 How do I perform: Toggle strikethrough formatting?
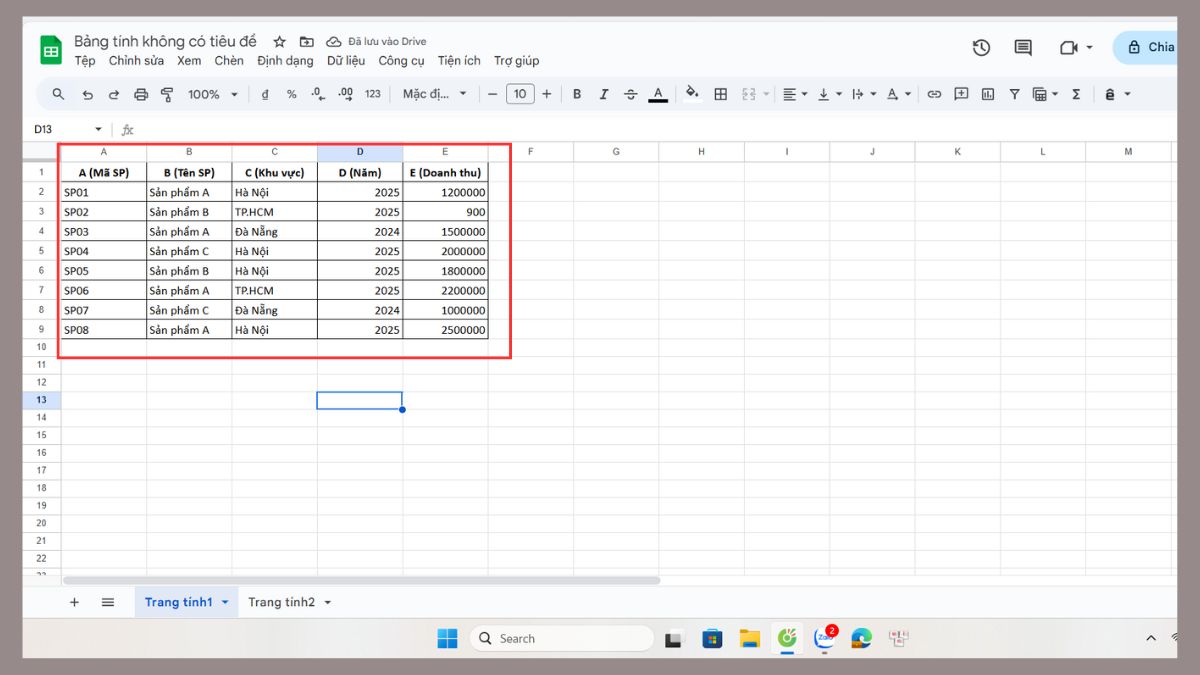pyautogui.click(x=631, y=94)
